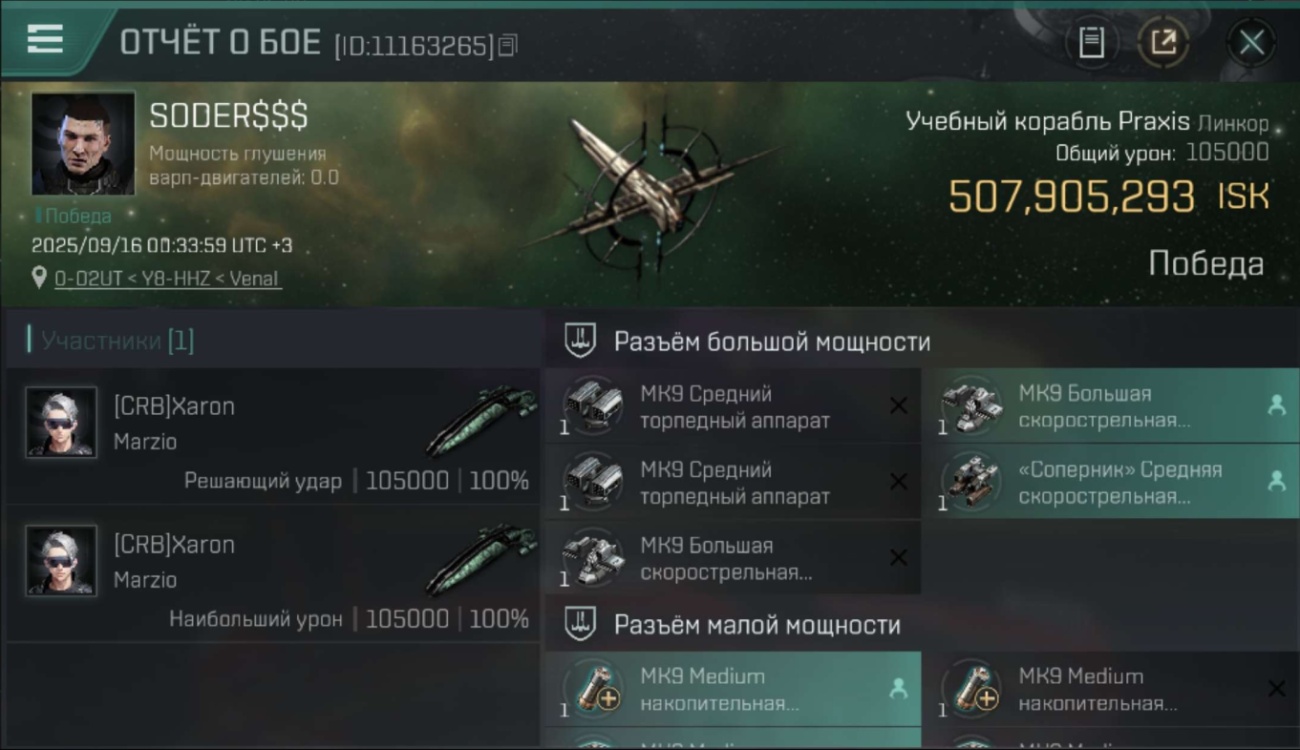Click the location pin icon
Screen dimensions: 1300x750
pos(39,277)
